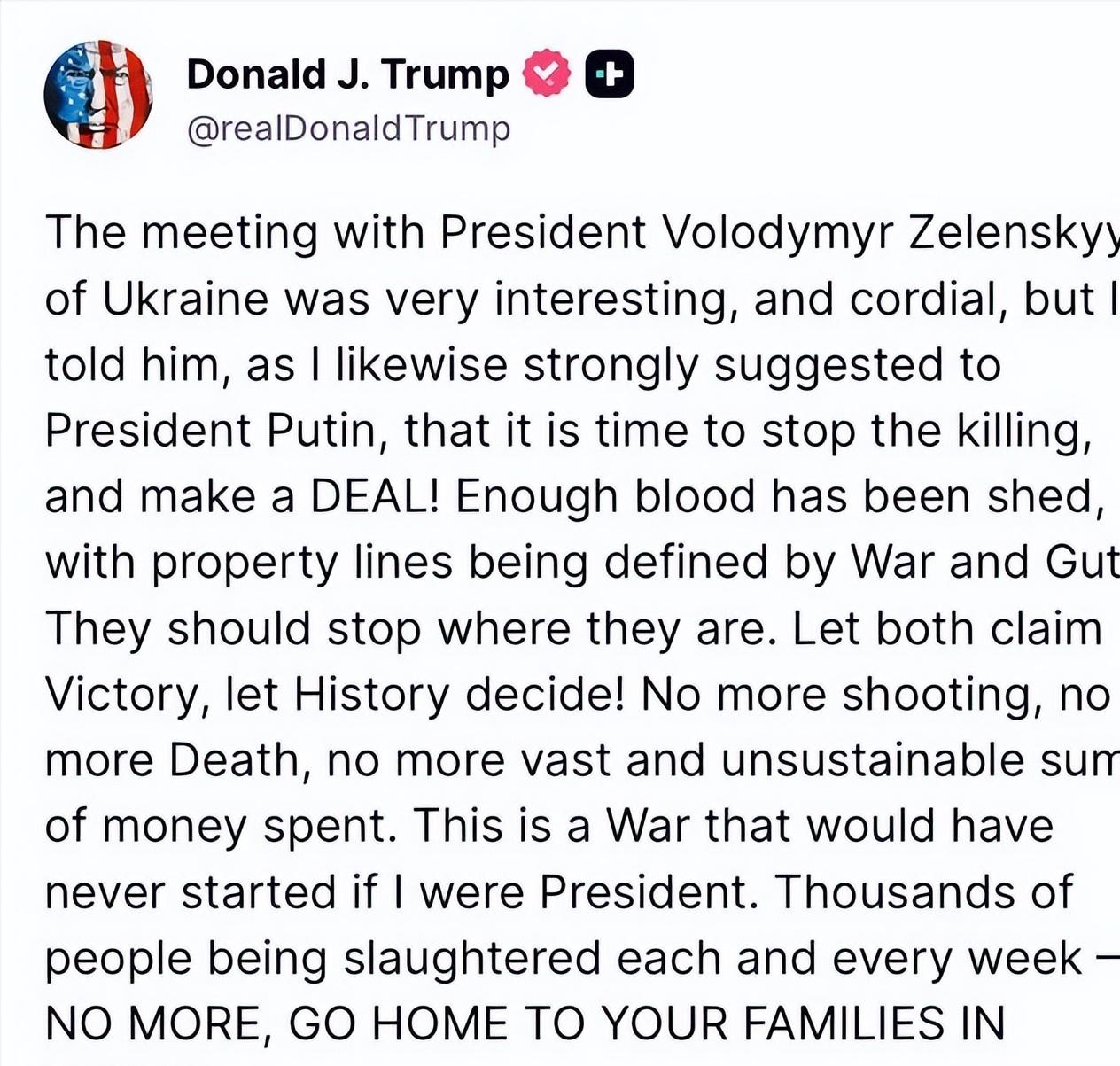
Task: Click the phrase "never started if I were President"
Action: click(400, 892)
